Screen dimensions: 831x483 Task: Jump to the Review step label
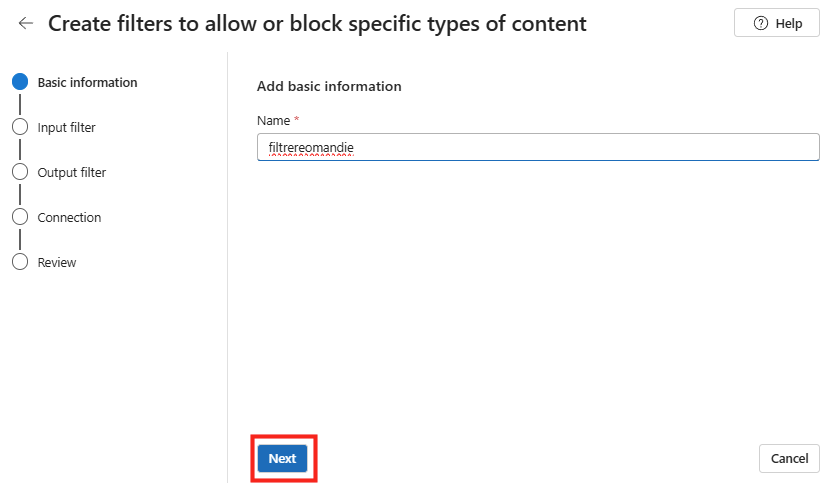click(57, 263)
